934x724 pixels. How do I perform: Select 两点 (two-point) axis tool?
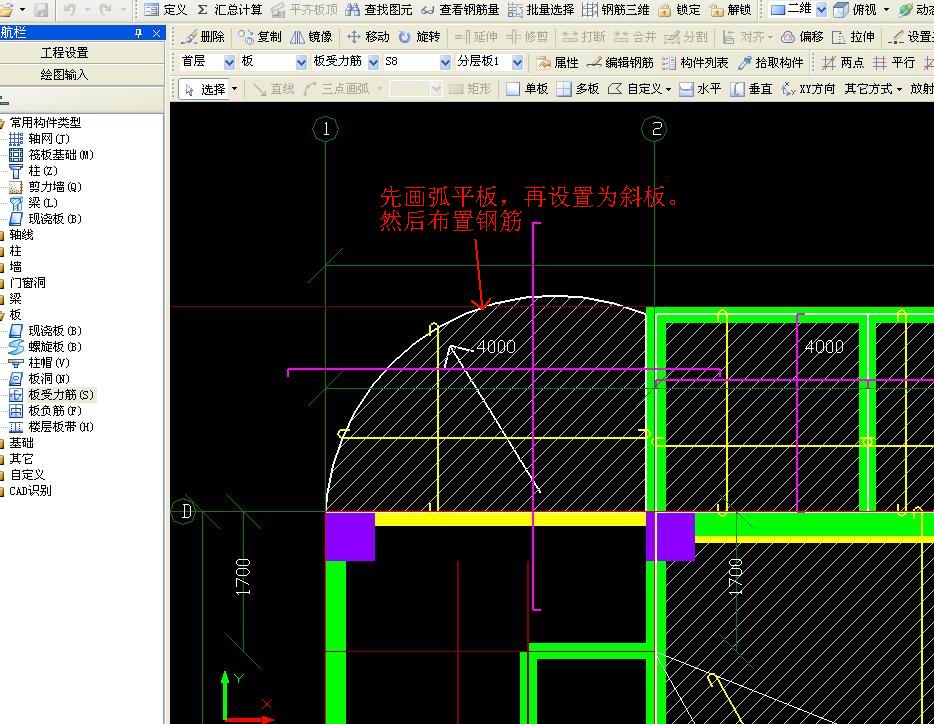coord(843,63)
